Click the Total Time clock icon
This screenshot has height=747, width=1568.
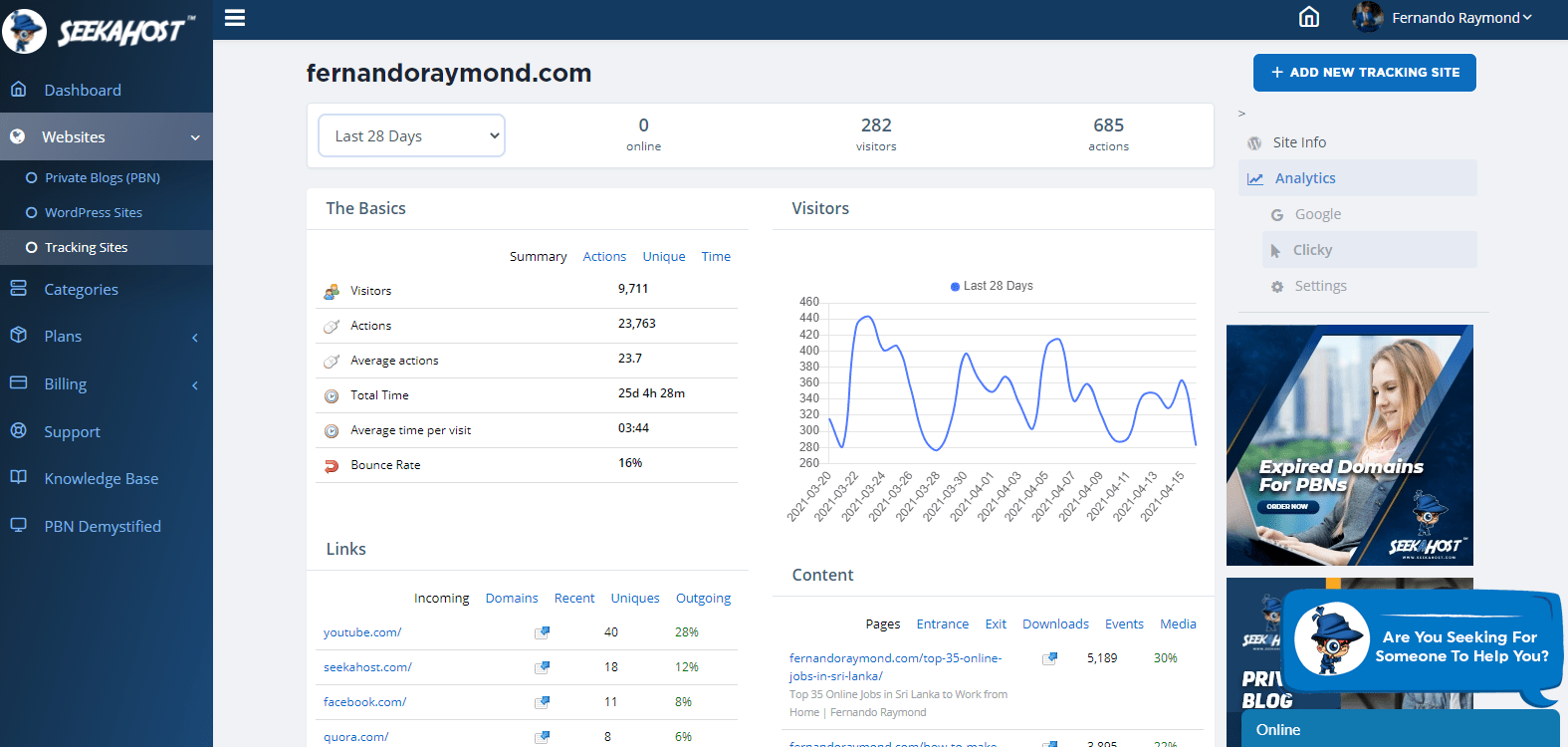coord(332,395)
